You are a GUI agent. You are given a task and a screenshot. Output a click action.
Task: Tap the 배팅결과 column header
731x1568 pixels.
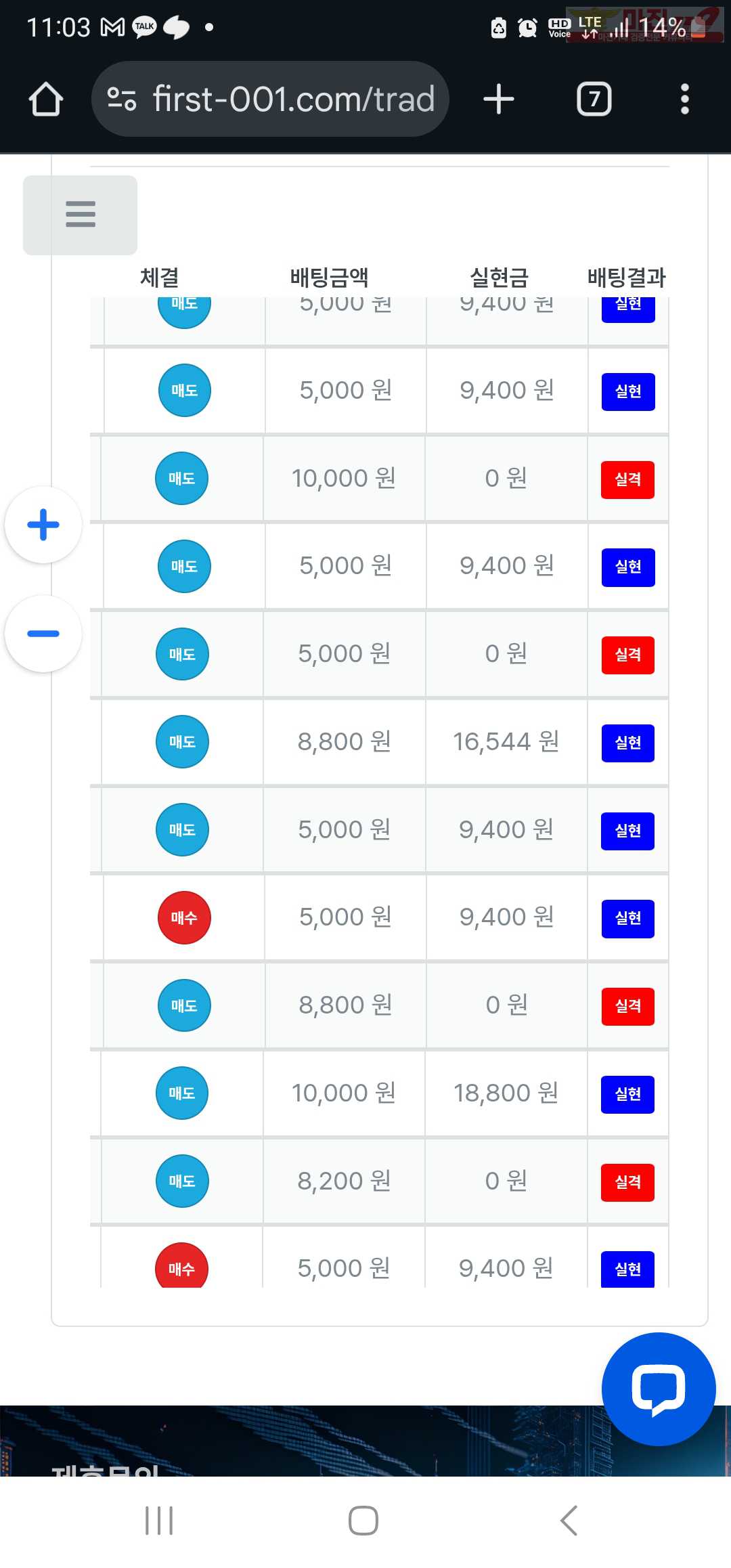coord(626,277)
